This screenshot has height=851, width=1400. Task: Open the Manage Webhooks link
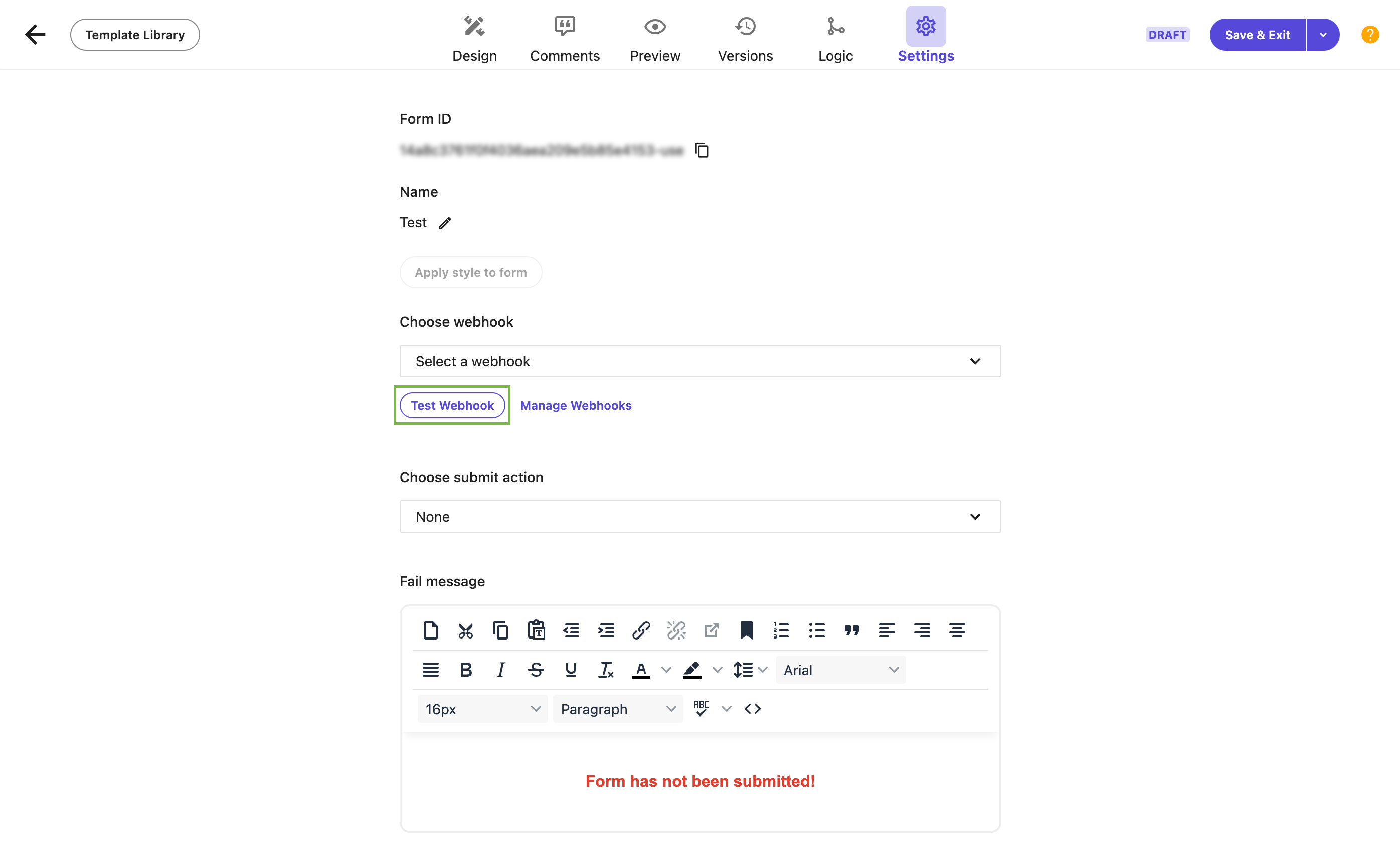(x=576, y=405)
